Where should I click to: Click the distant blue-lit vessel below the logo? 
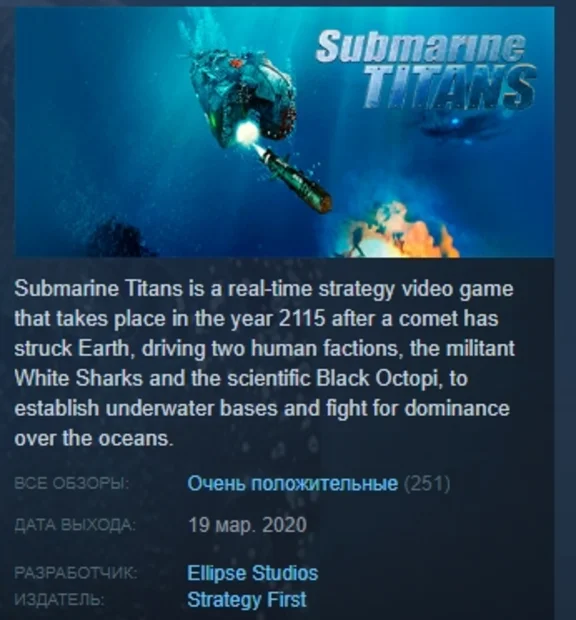click(x=457, y=127)
